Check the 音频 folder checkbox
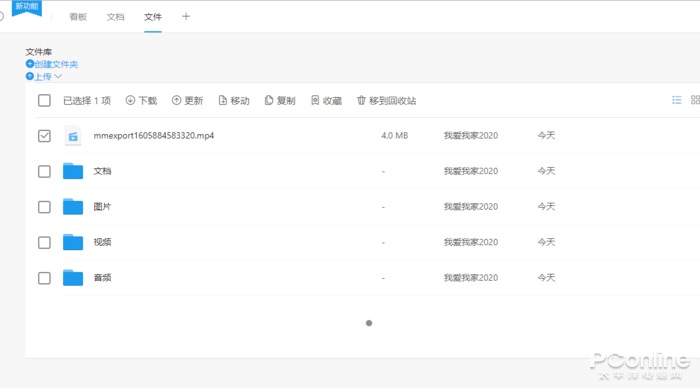Screen dimensions: 700x388 [44, 278]
